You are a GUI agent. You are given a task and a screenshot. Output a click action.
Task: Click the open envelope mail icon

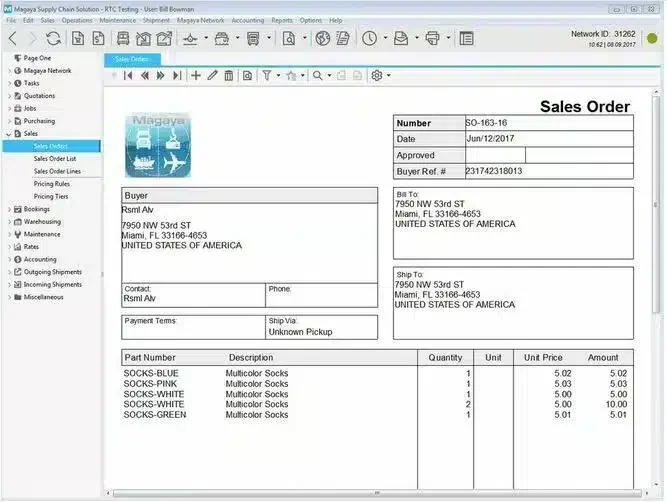(x=401, y=39)
